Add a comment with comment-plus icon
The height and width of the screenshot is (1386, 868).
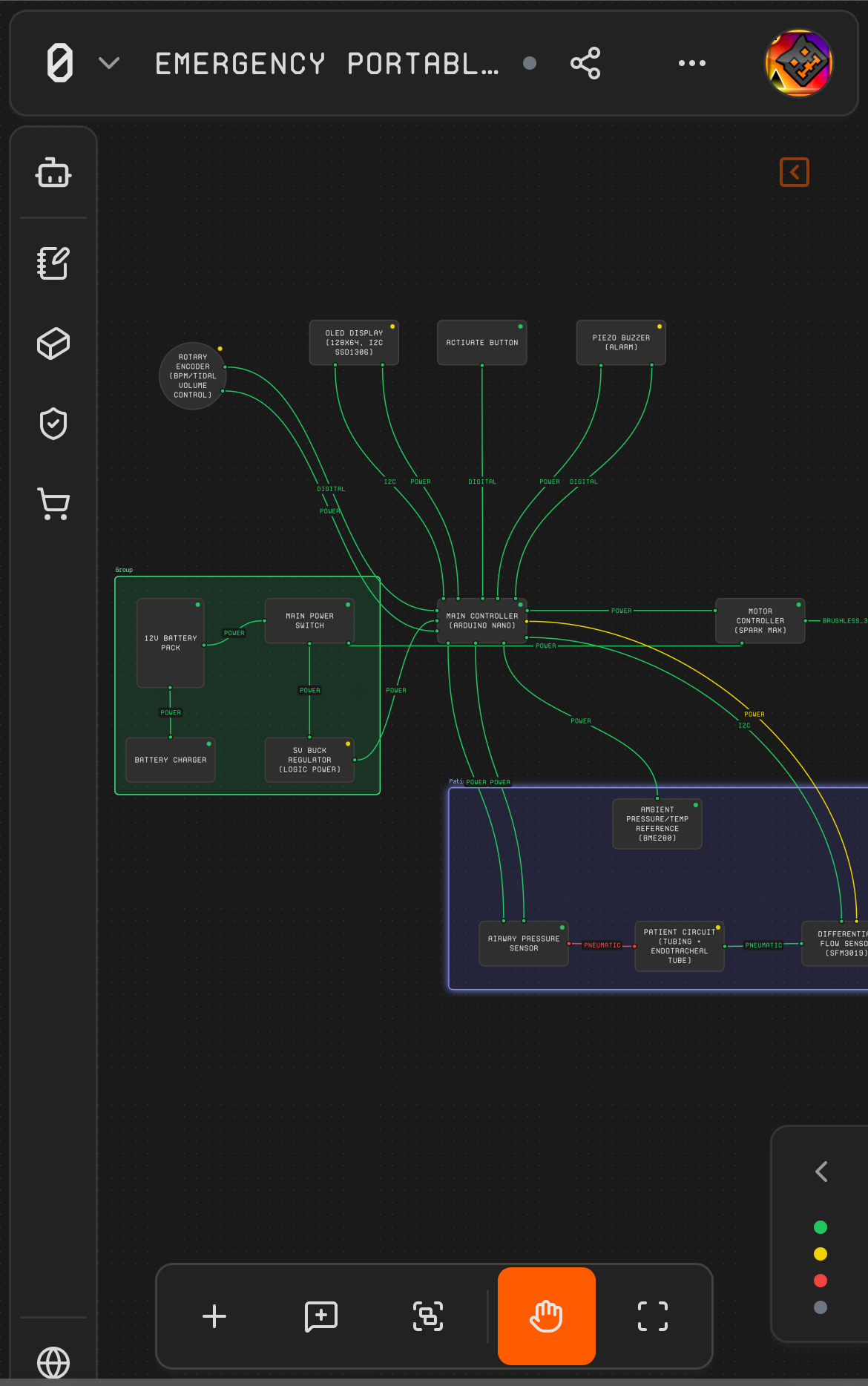pyautogui.click(x=321, y=1316)
